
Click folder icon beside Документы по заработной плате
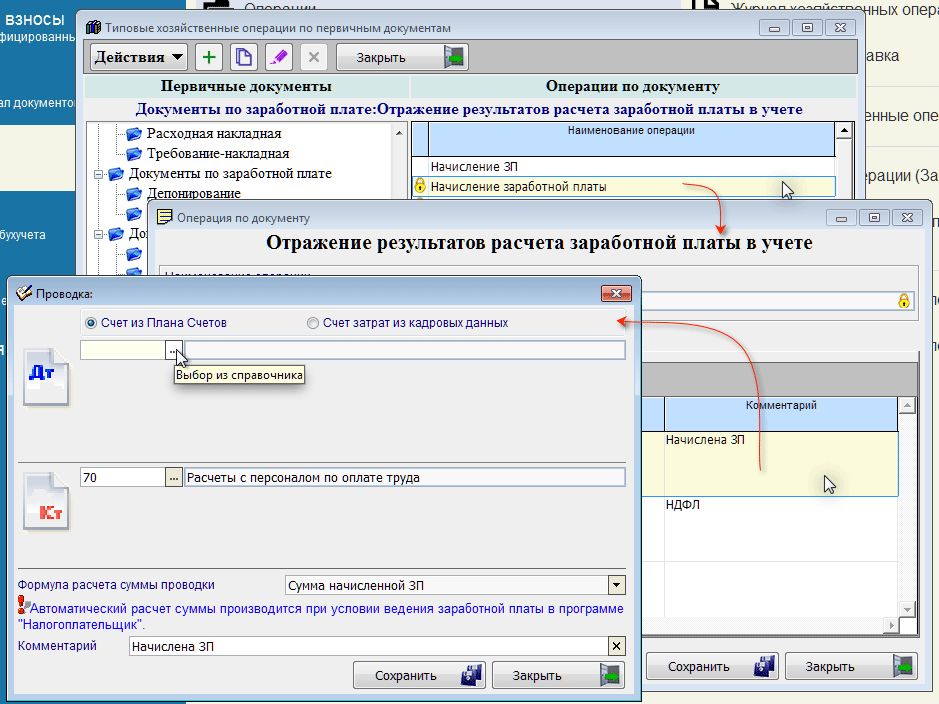[x=116, y=174]
